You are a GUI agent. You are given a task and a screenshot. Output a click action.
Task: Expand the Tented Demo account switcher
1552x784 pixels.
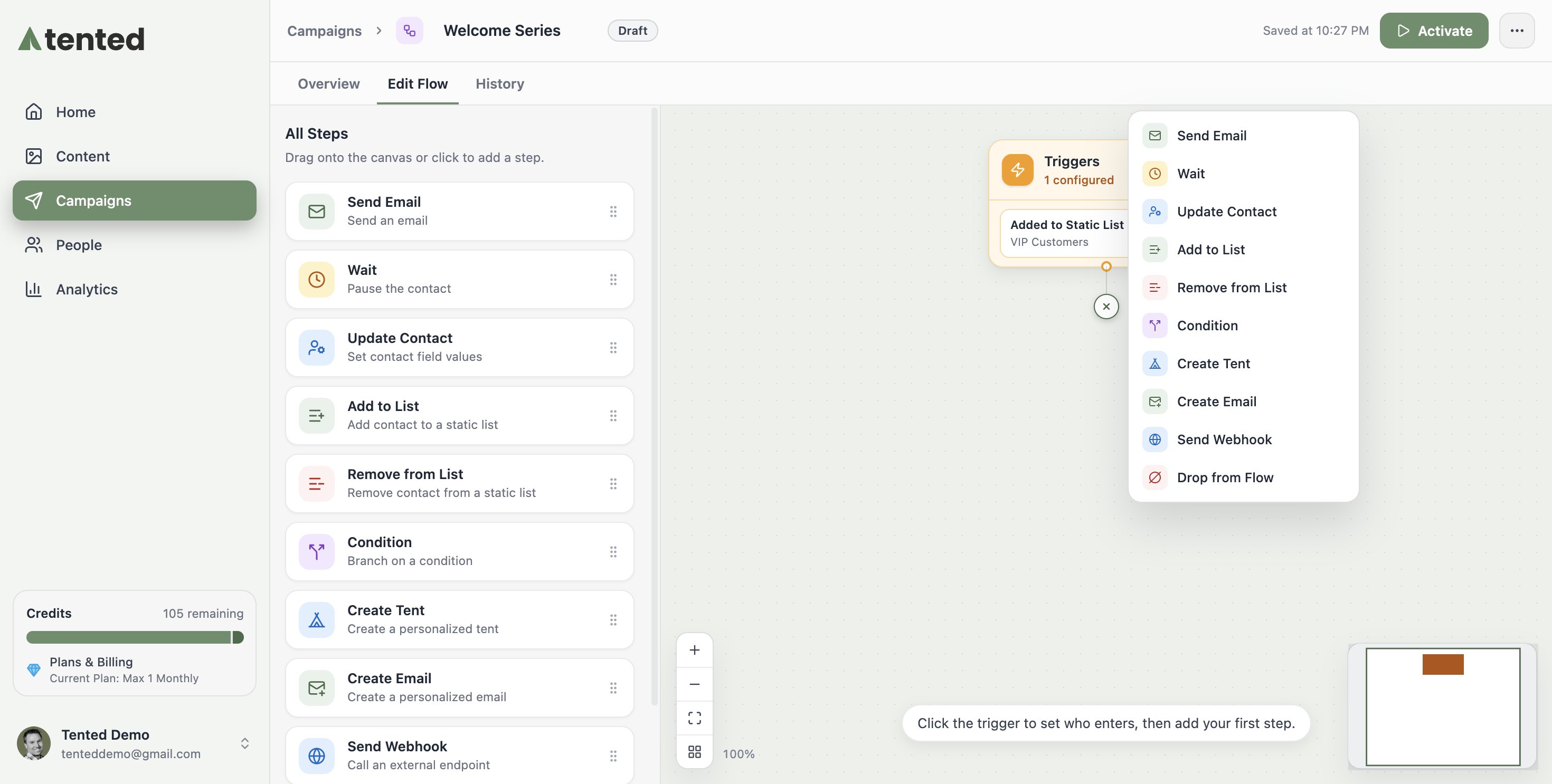(244, 744)
